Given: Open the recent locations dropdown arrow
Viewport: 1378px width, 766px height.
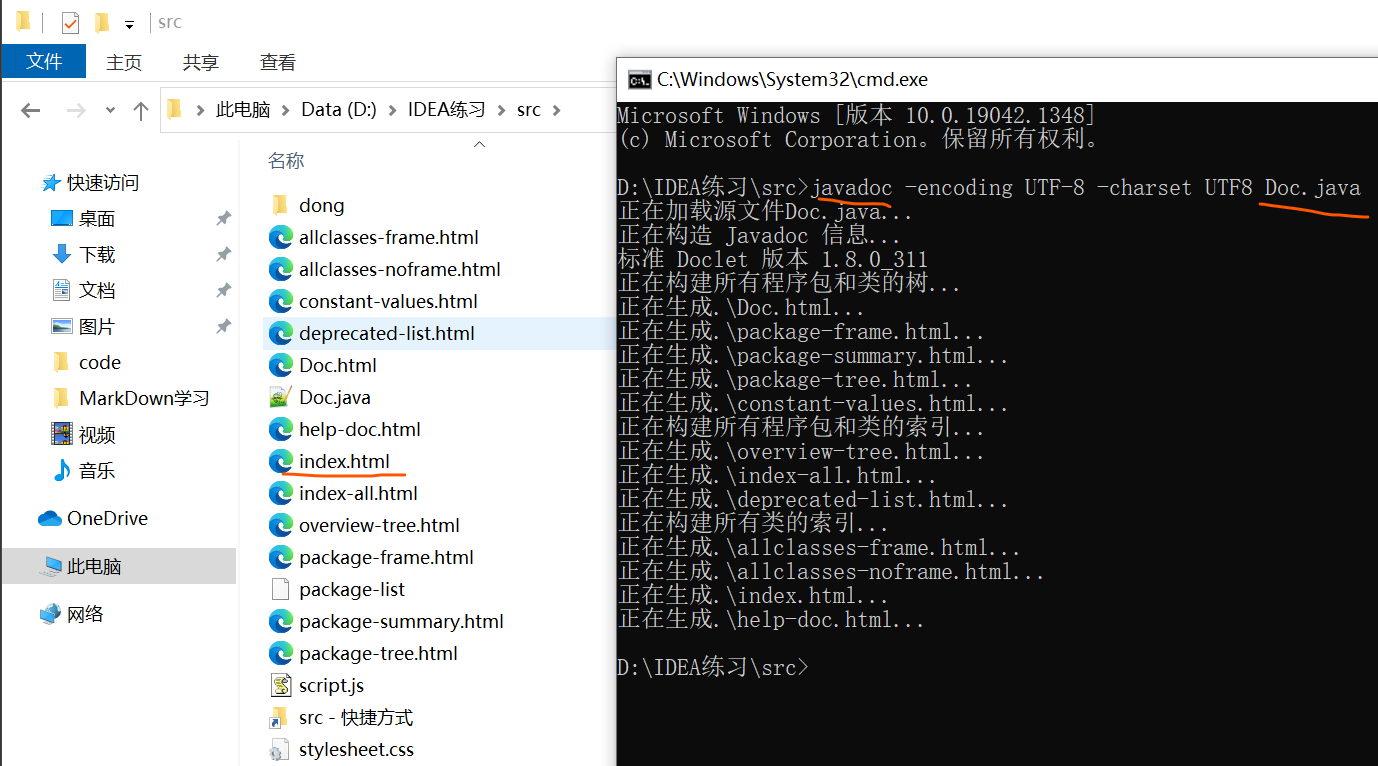Looking at the screenshot, I should (x=110, y=110).
